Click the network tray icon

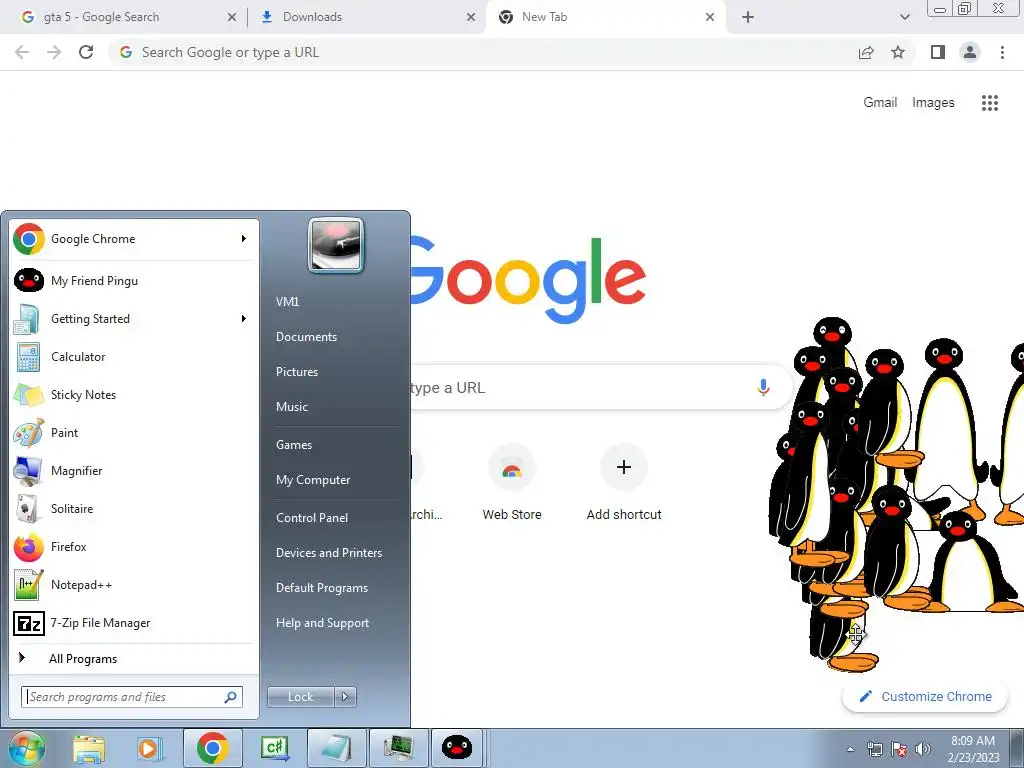click(874, 749)
